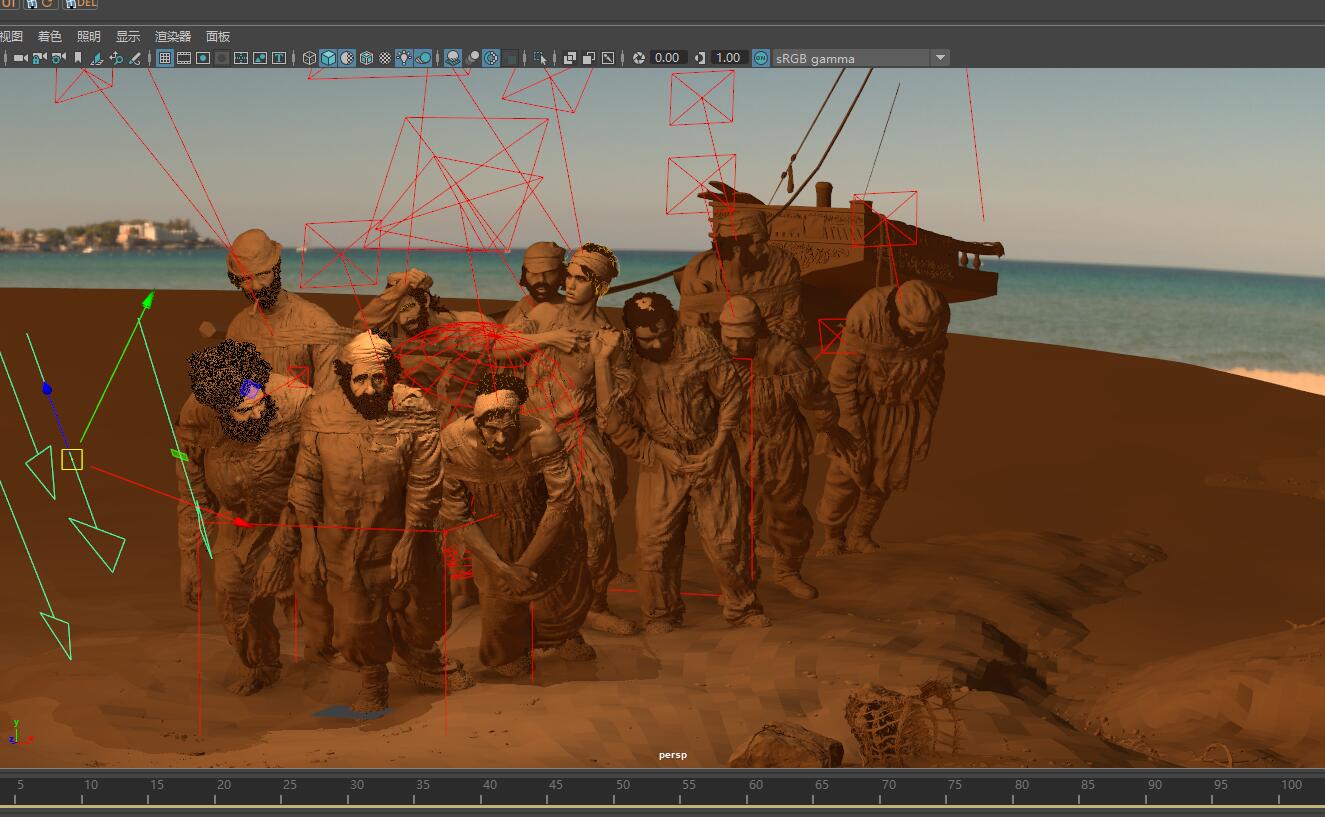Click the X-Ray Active Components icon
Viewport: 1325px width, 817px height.
point(589,58)
